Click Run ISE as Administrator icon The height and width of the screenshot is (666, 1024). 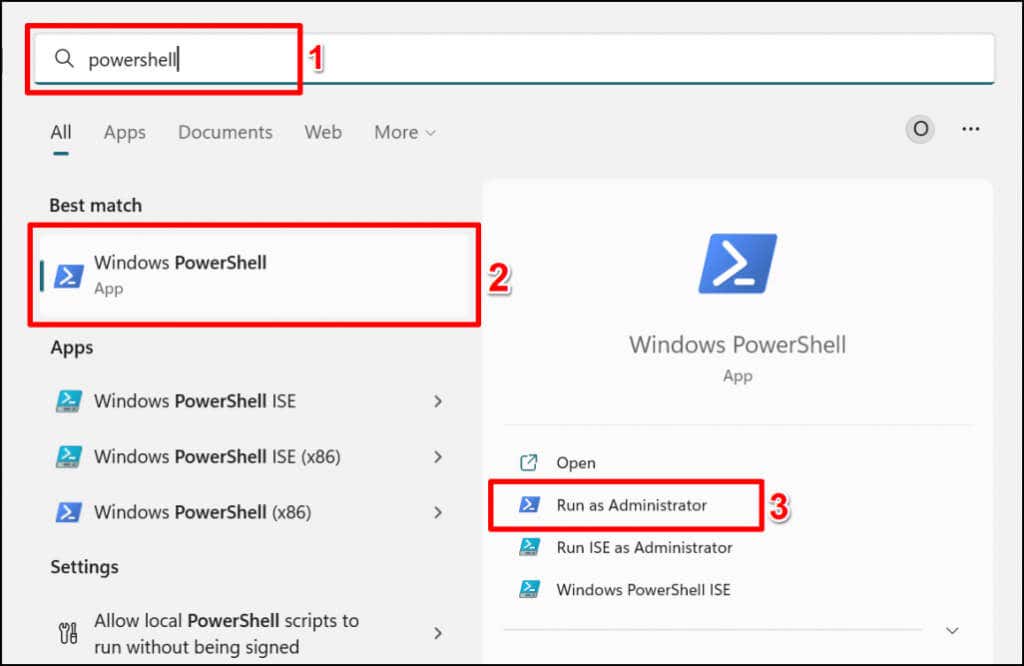[529, 547]
